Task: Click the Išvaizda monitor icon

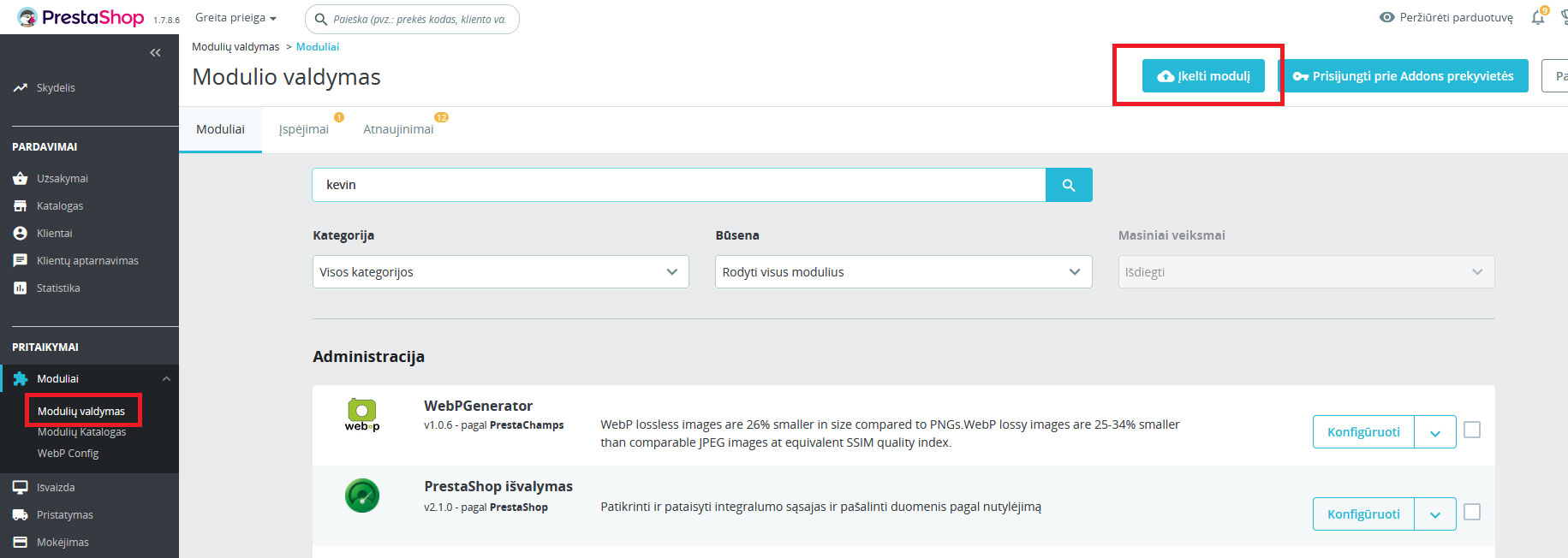Action: click(21, 487)
